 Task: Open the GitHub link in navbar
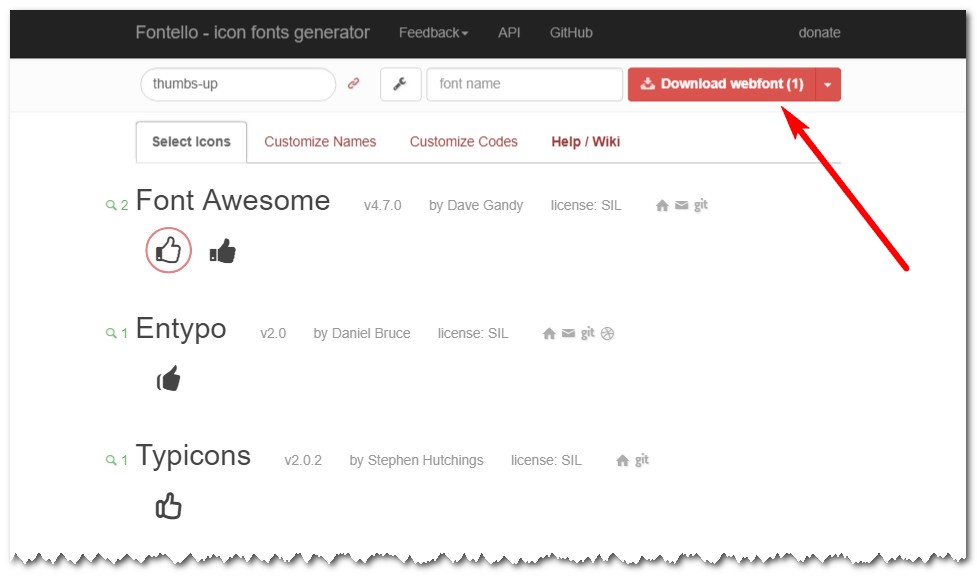click(x=571, y=32)
